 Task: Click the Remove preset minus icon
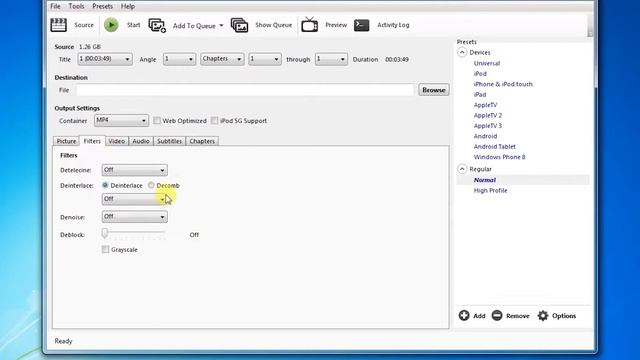point(497,316)
